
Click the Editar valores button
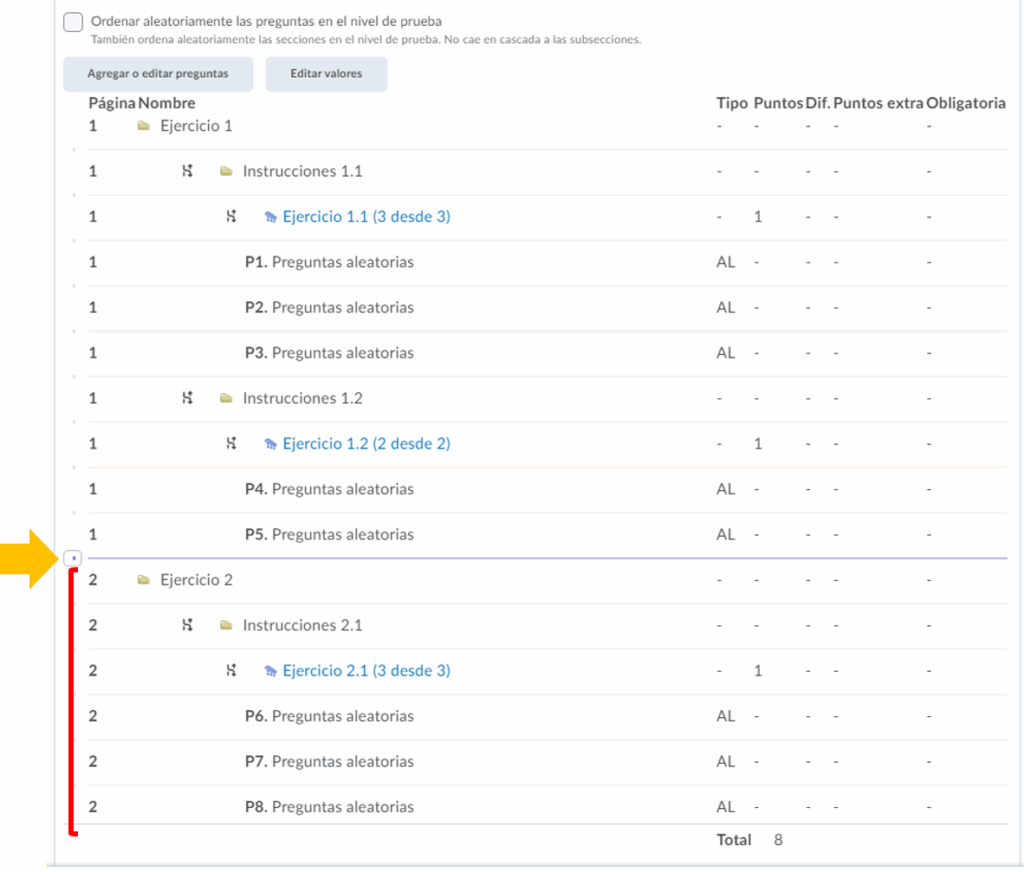(x=326, y=74)
